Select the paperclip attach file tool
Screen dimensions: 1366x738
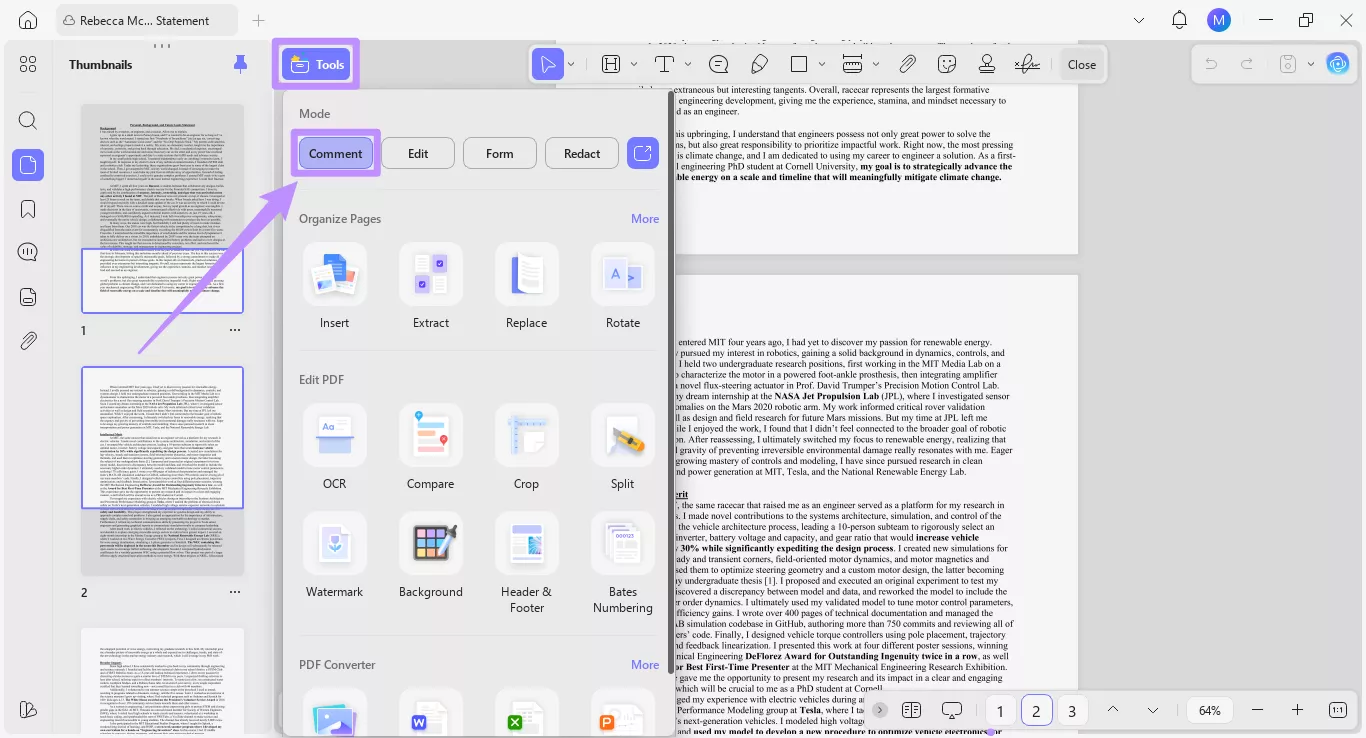(907, 64)
